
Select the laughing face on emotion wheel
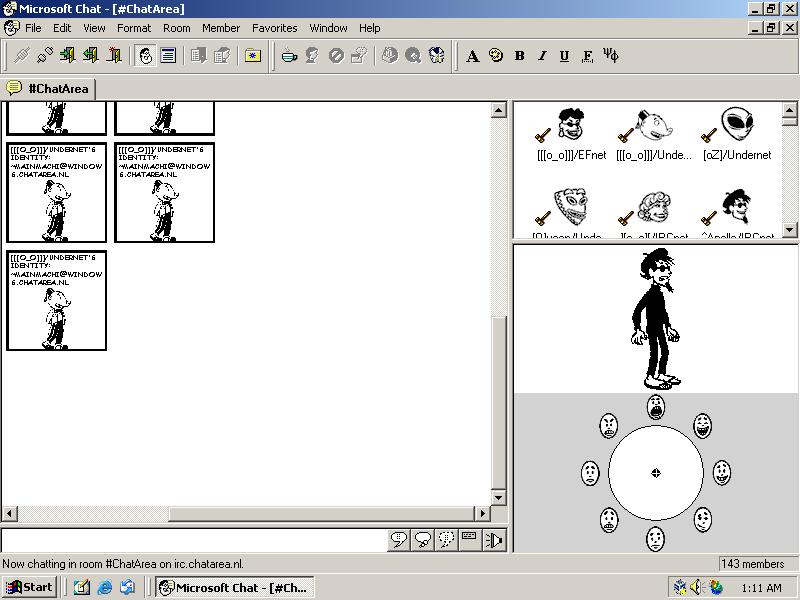click(x=702, y=426)
